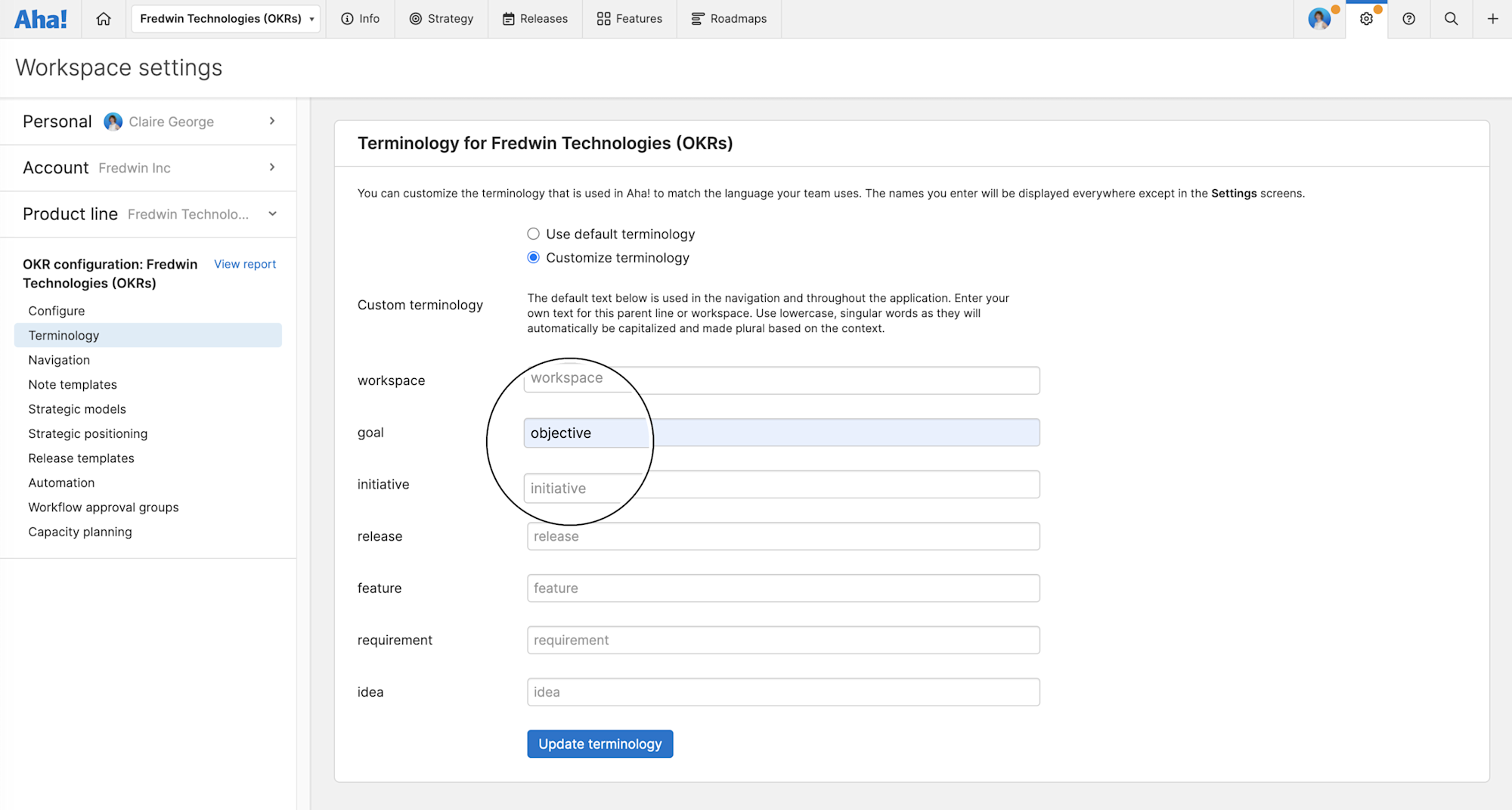Open settings via the gear icon
1512x810 pixels.
(1366, 18)
